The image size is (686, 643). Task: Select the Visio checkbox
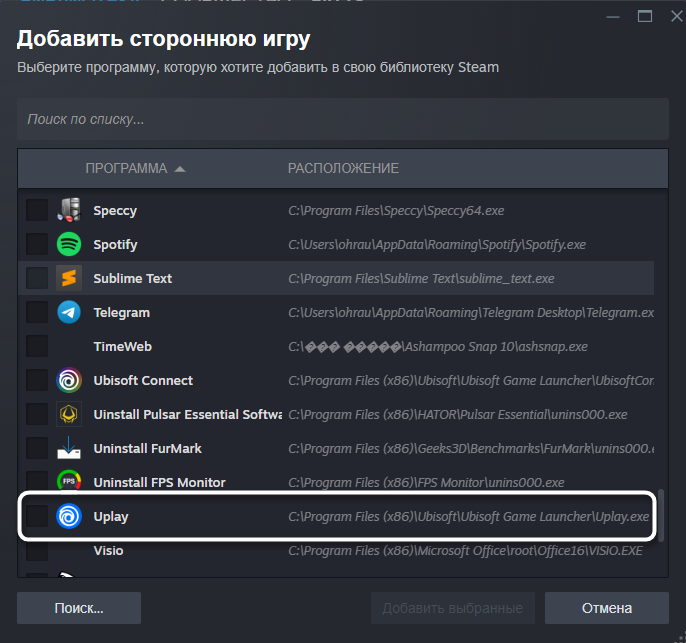tap(37, 550)
